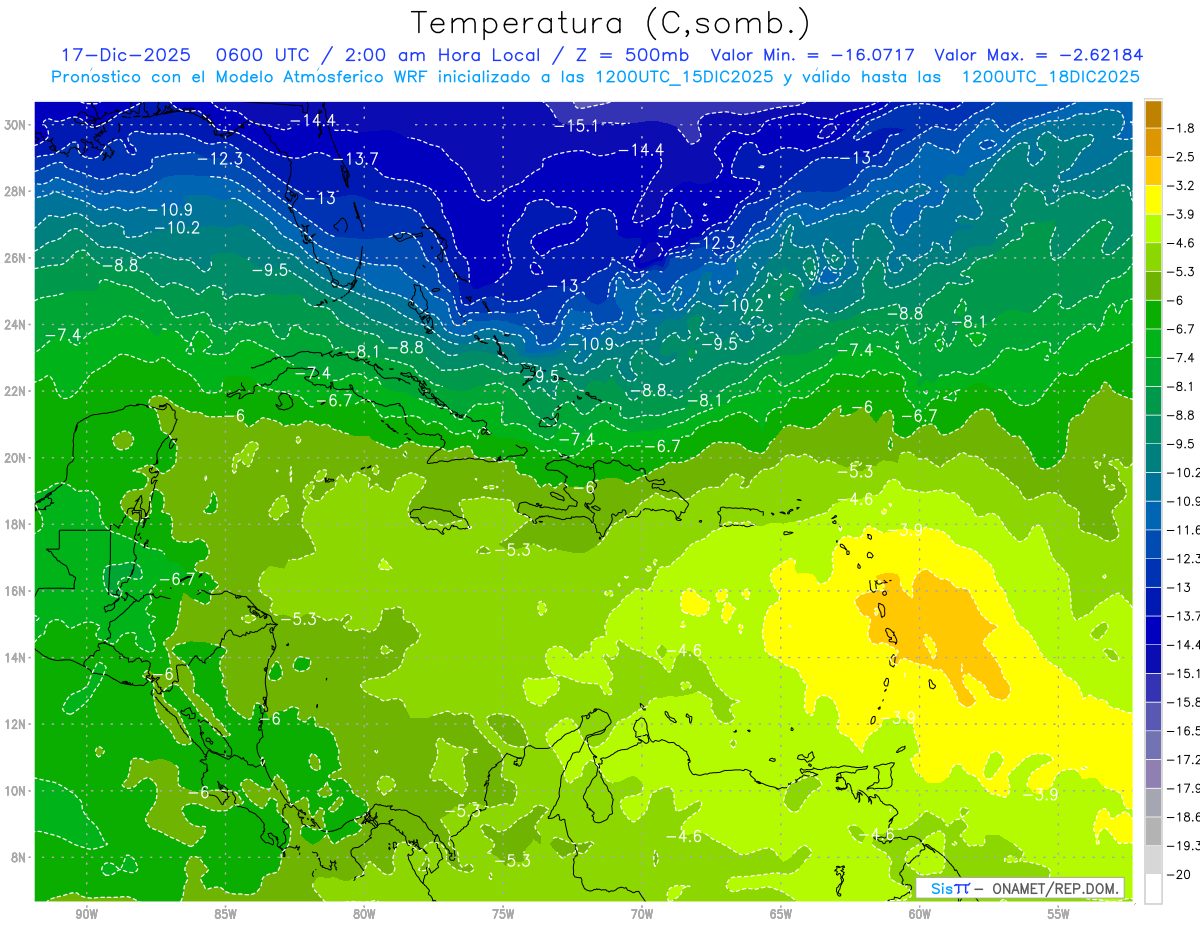
Task: Click the -11.6 colorbar tick label
Action: tap(1184, 529)
